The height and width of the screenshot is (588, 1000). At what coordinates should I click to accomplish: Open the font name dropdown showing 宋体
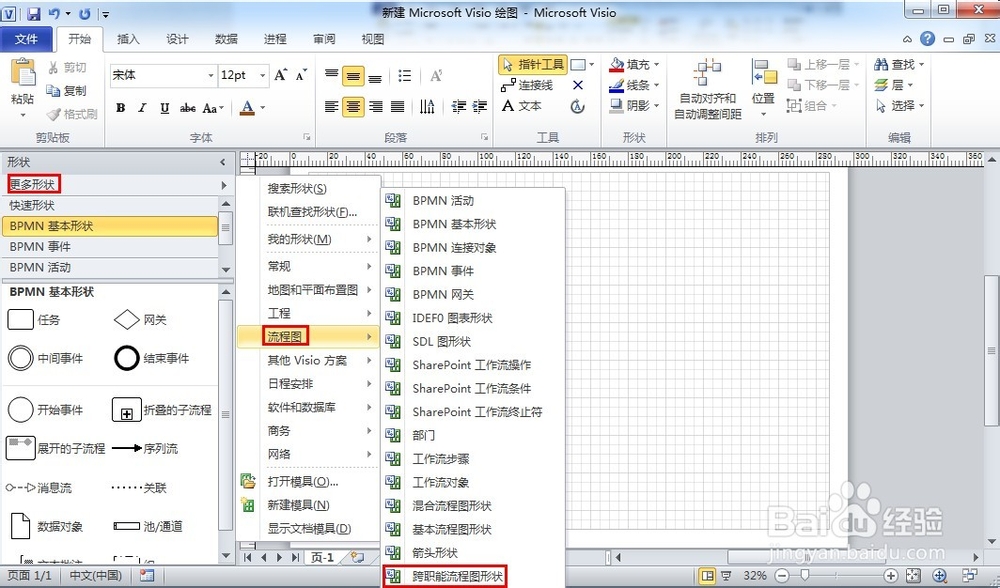tap(210, 75)
